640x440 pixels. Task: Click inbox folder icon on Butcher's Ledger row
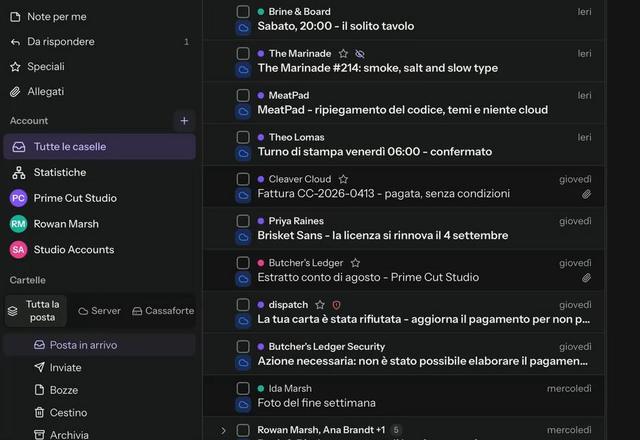click(243, 279)
